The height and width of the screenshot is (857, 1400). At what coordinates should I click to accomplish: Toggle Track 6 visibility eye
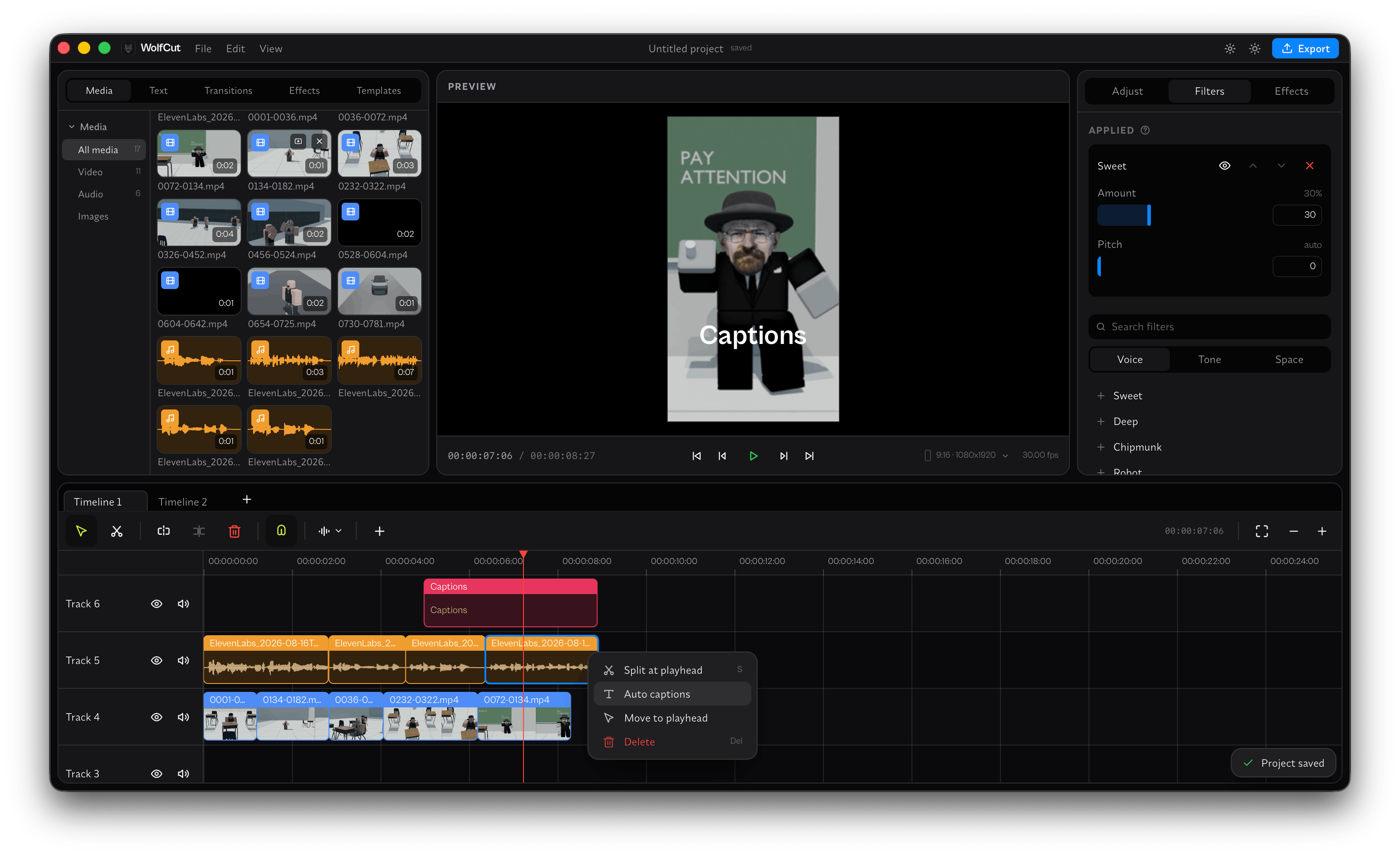156,603
